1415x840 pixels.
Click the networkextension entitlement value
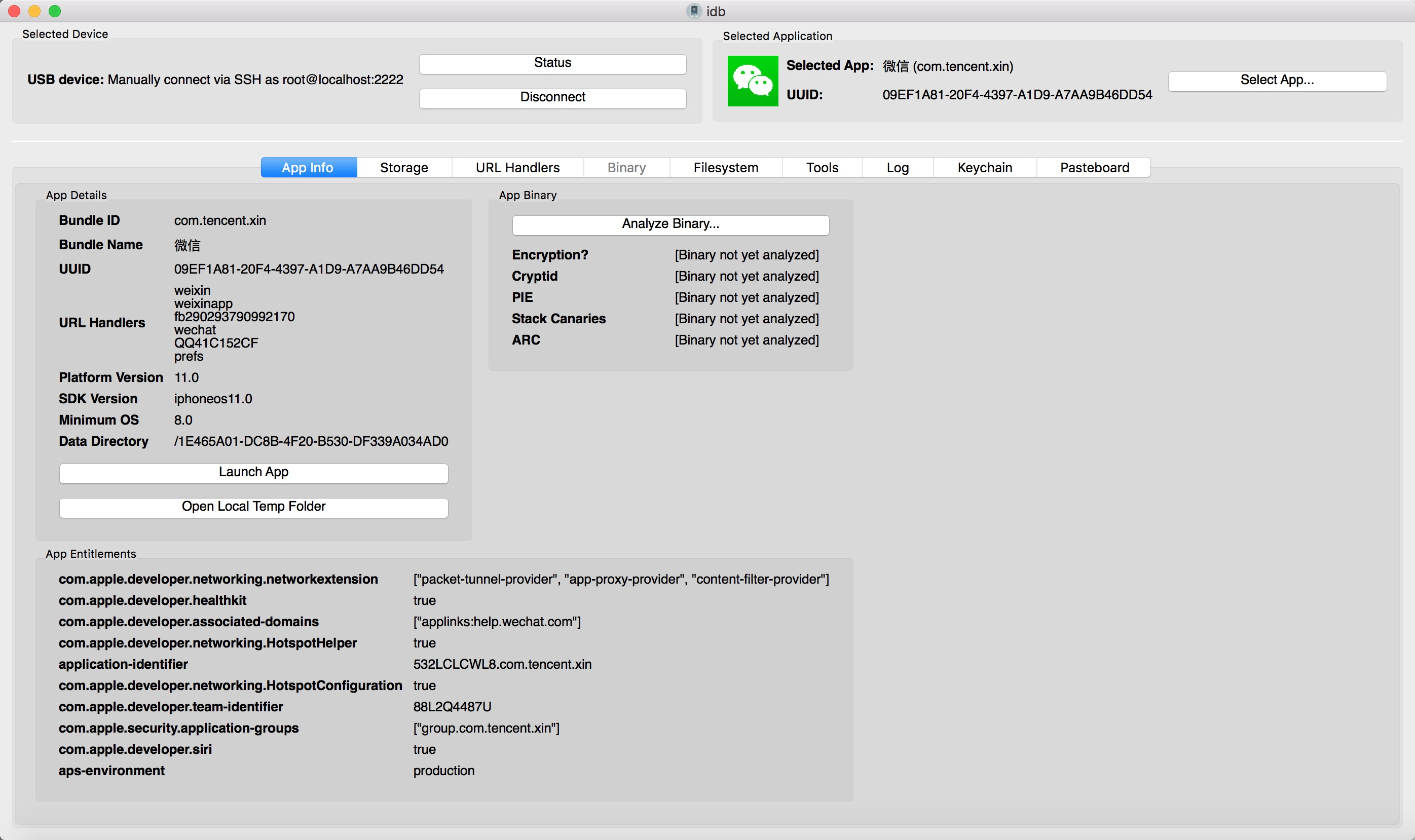point(621,579)
